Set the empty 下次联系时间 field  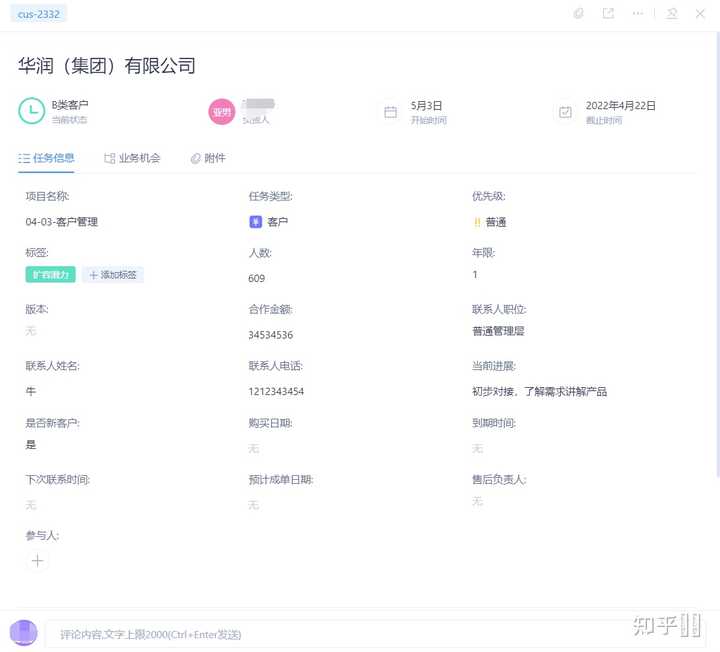pyautogui.click(x=31, y=505)
